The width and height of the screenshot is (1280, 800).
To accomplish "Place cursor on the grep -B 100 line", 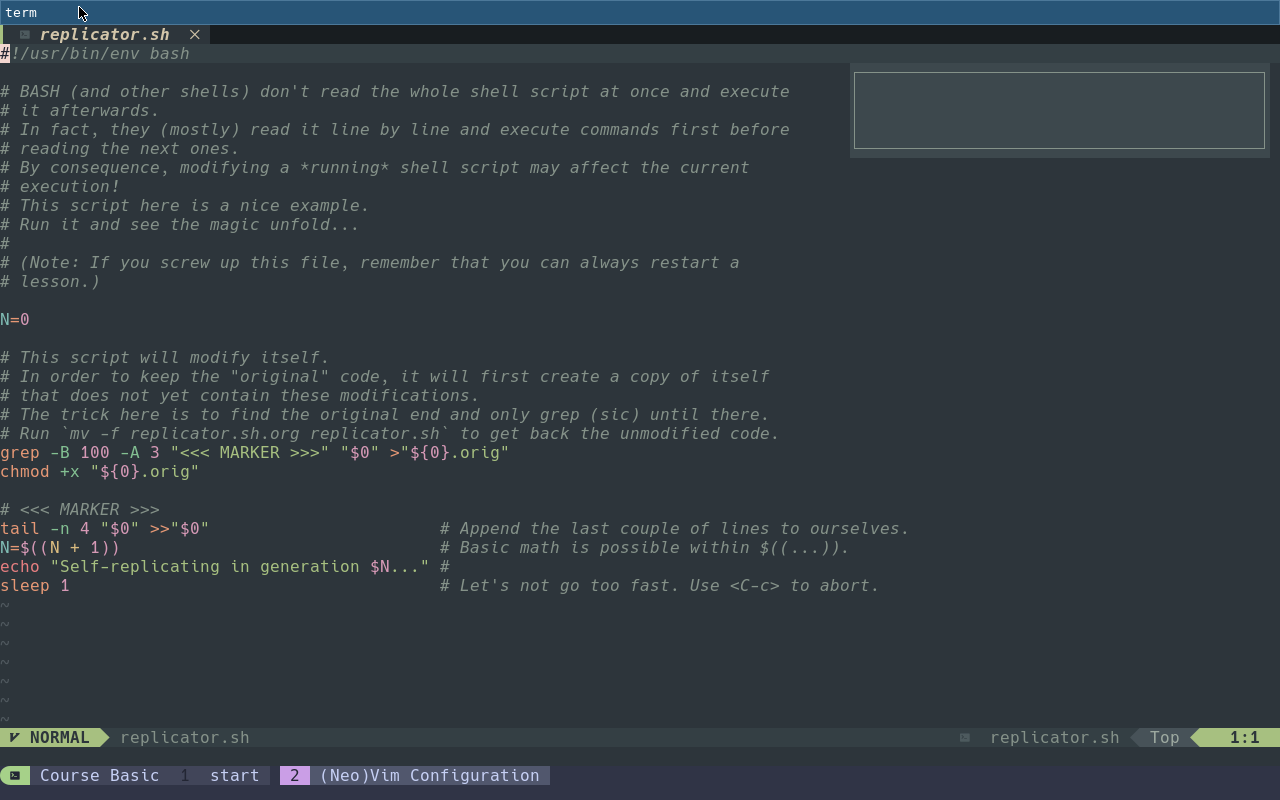I will click(255, 452).
